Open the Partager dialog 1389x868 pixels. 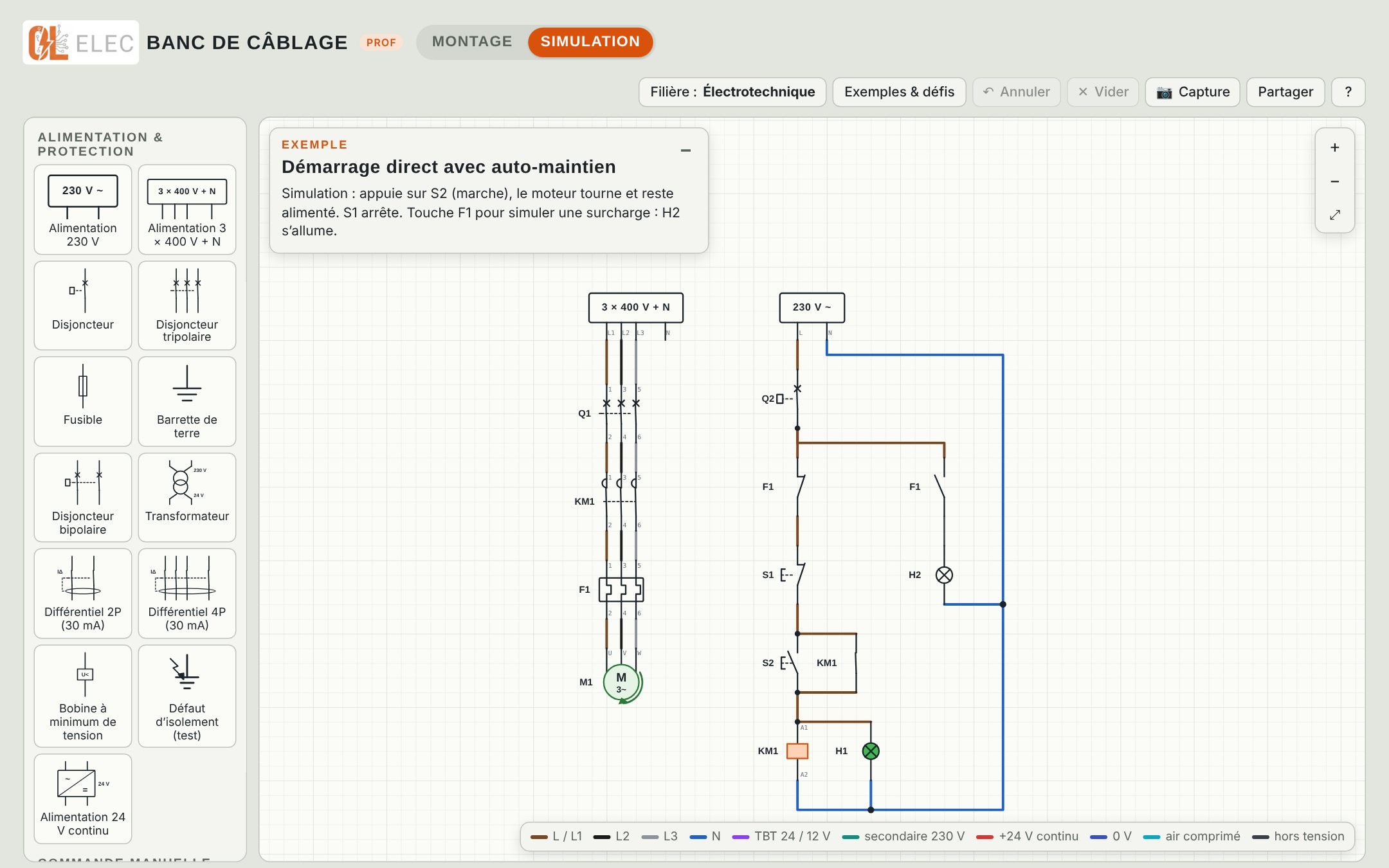(x=1285, y=92)
